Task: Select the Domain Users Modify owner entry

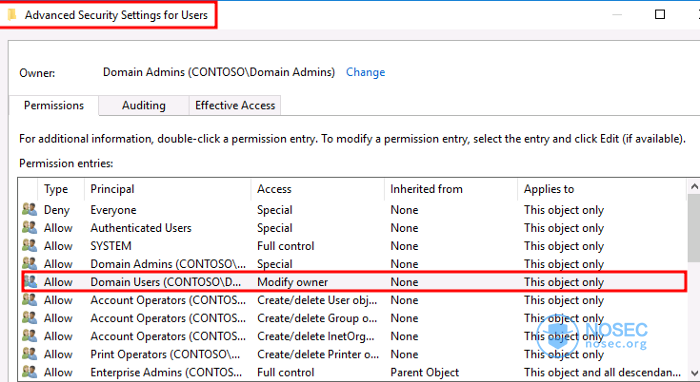Action: 353,282
